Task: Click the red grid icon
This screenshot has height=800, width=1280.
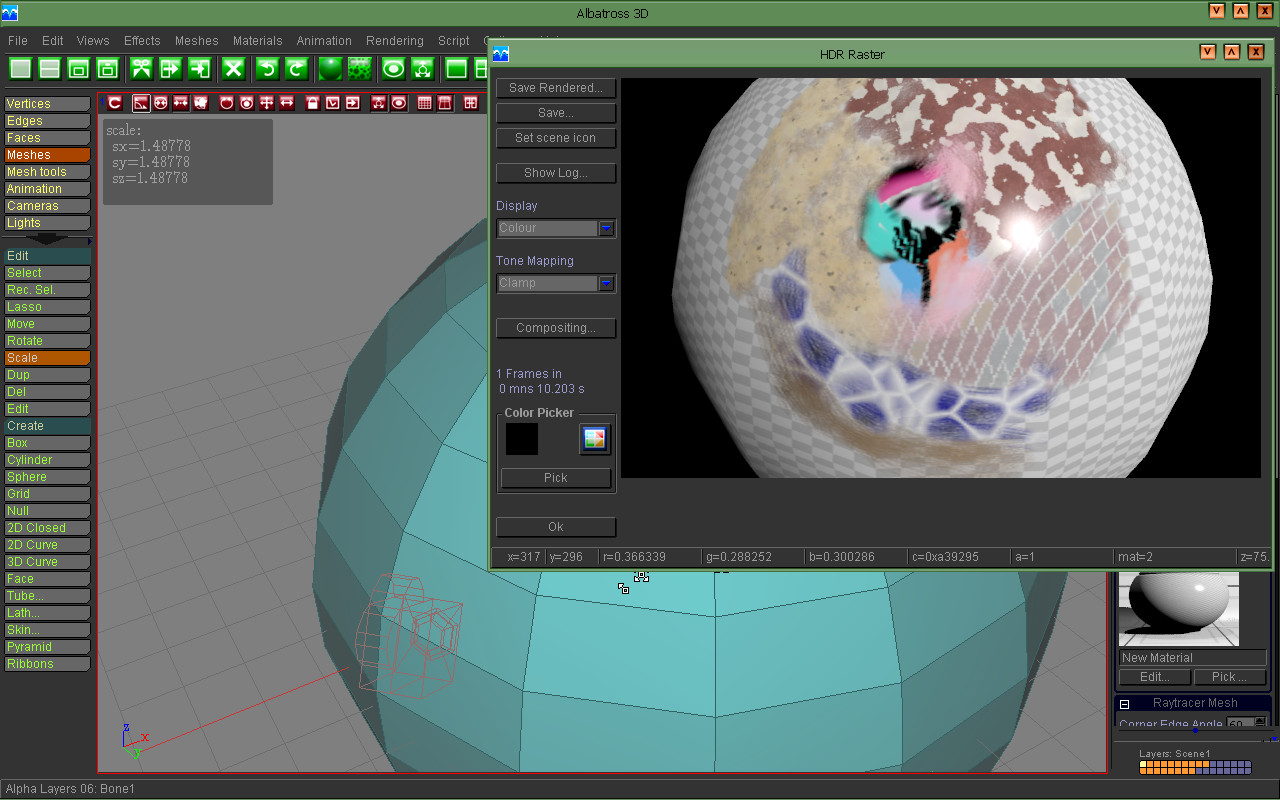Action: pyautogui.click(x=425, y=103)
